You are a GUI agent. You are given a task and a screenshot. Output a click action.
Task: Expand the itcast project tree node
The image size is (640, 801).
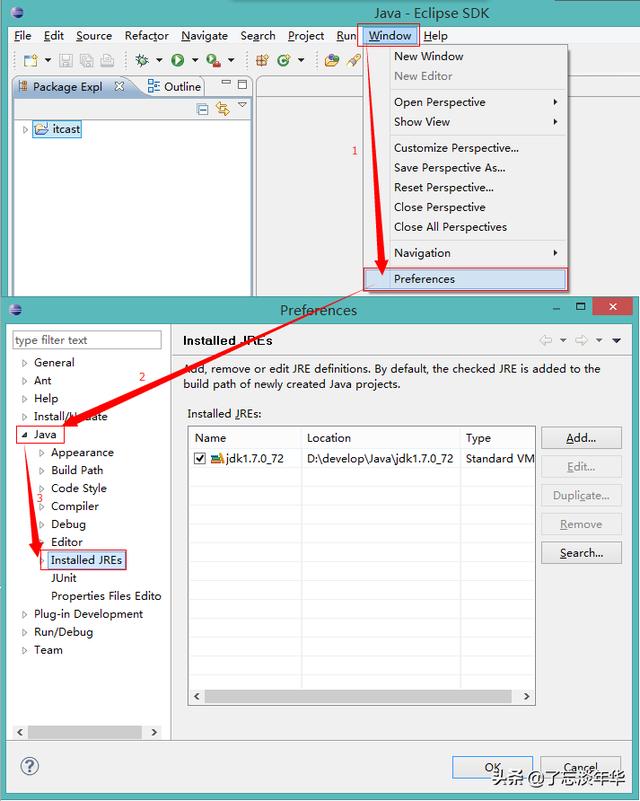coord(25,129)
